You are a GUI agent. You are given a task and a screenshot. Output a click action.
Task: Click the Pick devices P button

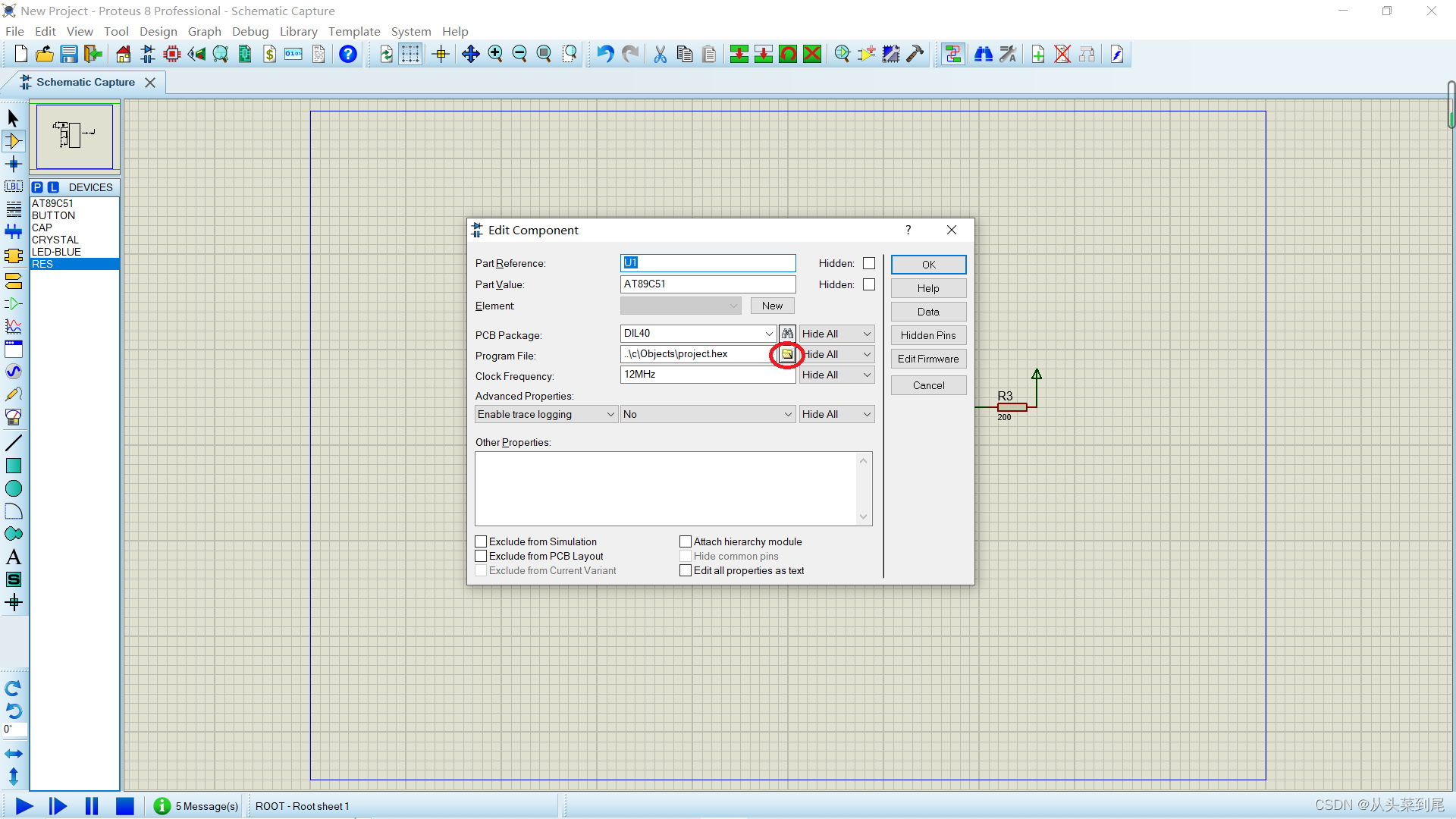pyautogui.click(x=38, y=187)
